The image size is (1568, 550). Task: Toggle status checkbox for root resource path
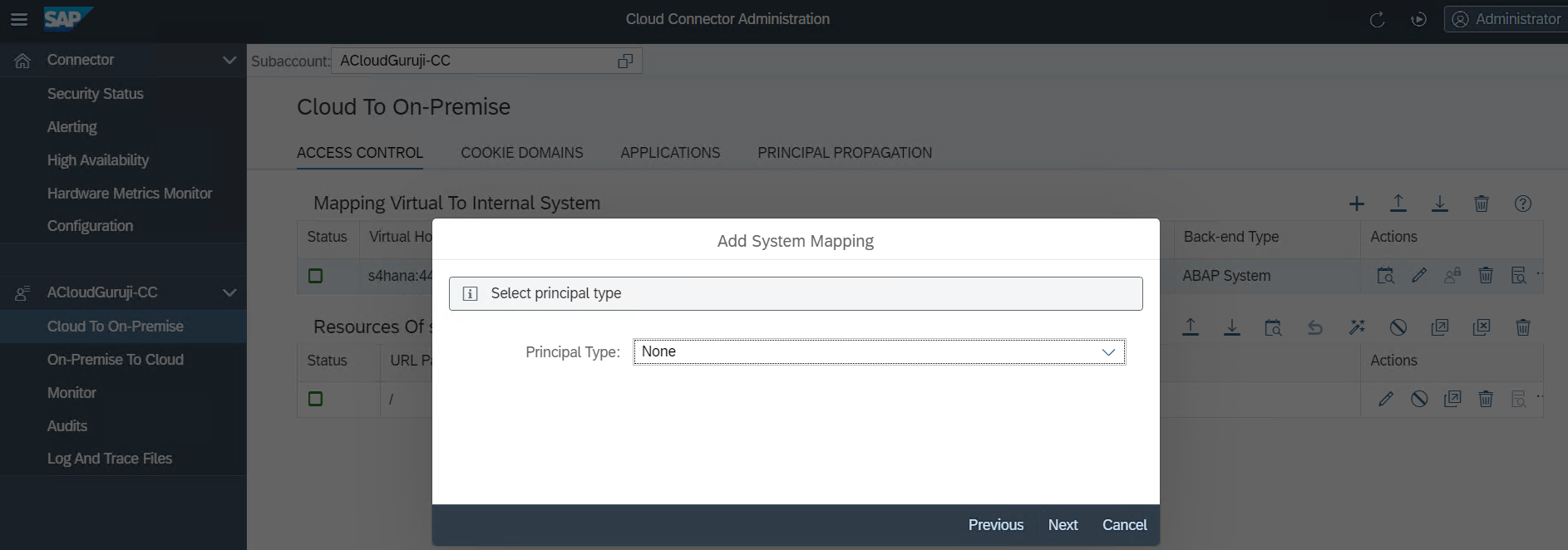[x=315, y=400]
